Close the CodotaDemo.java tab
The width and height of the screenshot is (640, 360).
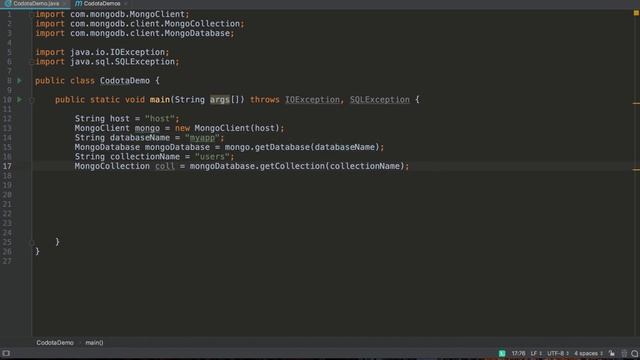64,4
